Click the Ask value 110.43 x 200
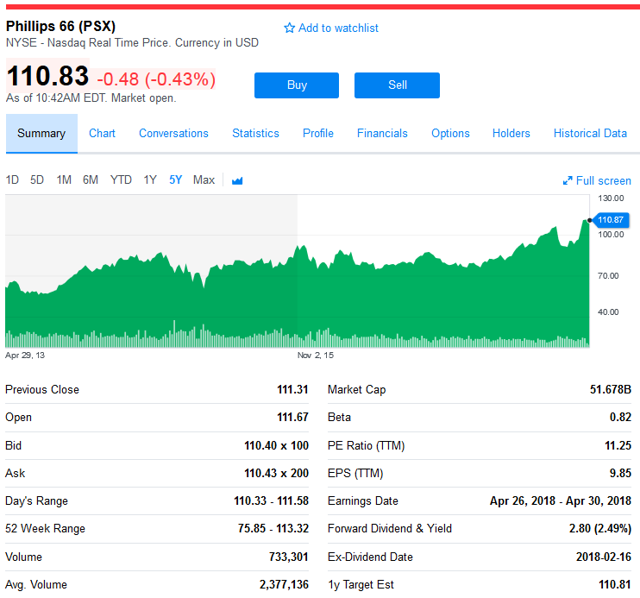 [276, 473]
